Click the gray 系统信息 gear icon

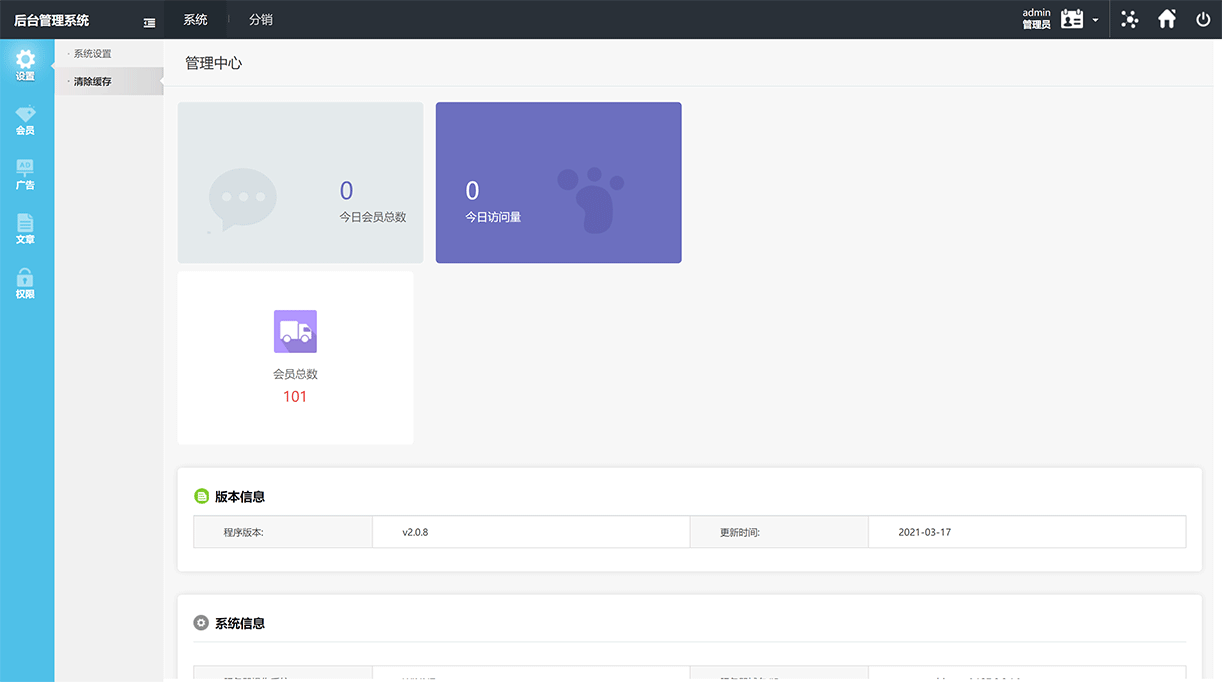coord(201,623)
